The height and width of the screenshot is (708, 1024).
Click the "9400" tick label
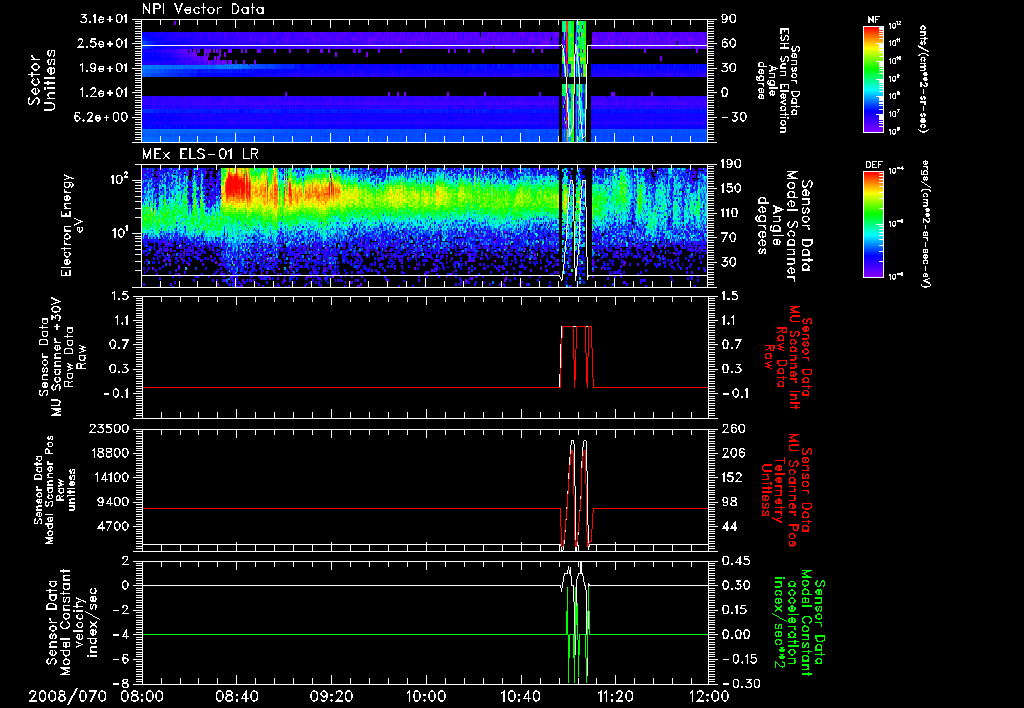point(115,502)
